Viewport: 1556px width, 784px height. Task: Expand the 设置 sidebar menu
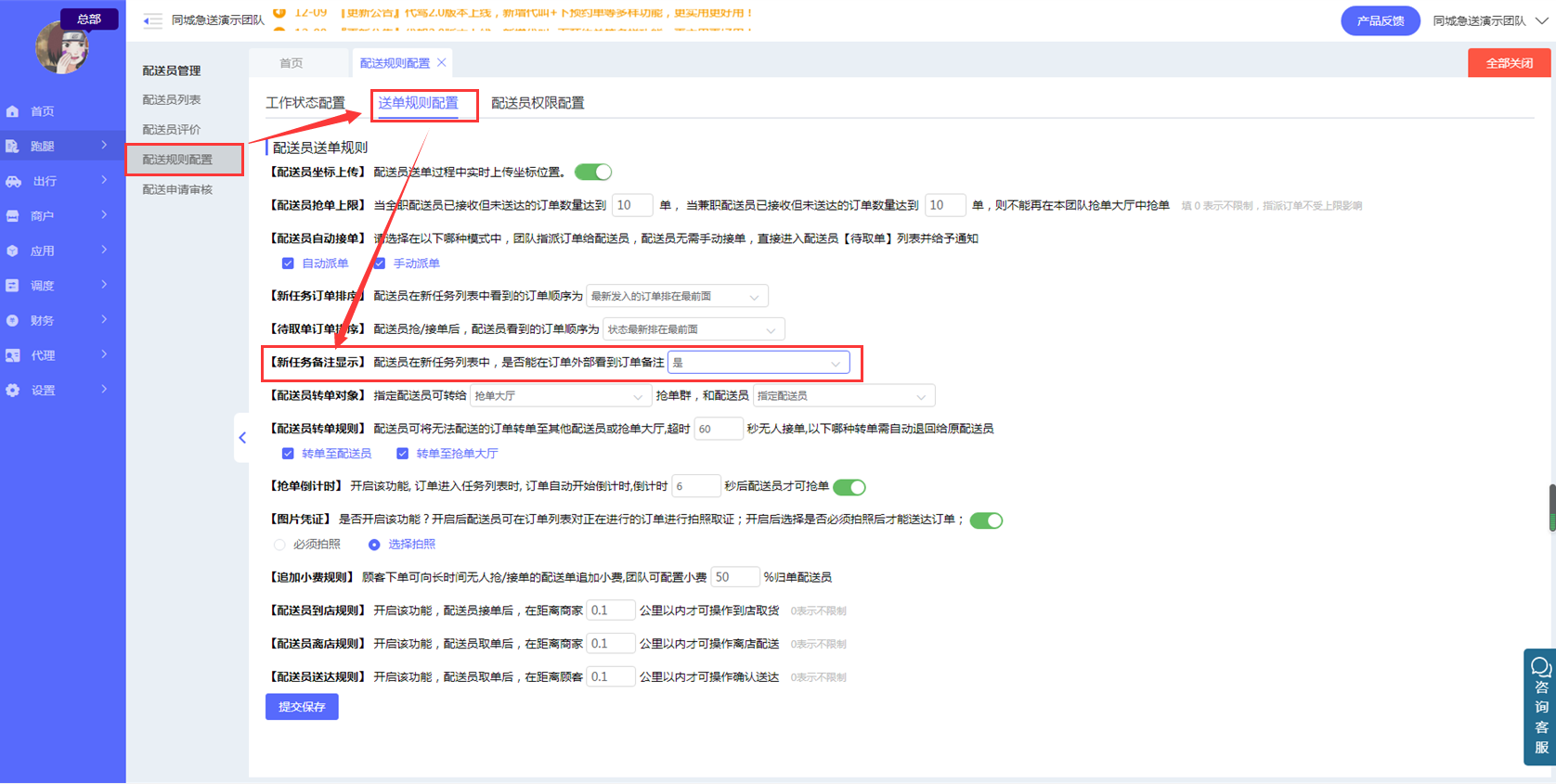tap(104, 390)
